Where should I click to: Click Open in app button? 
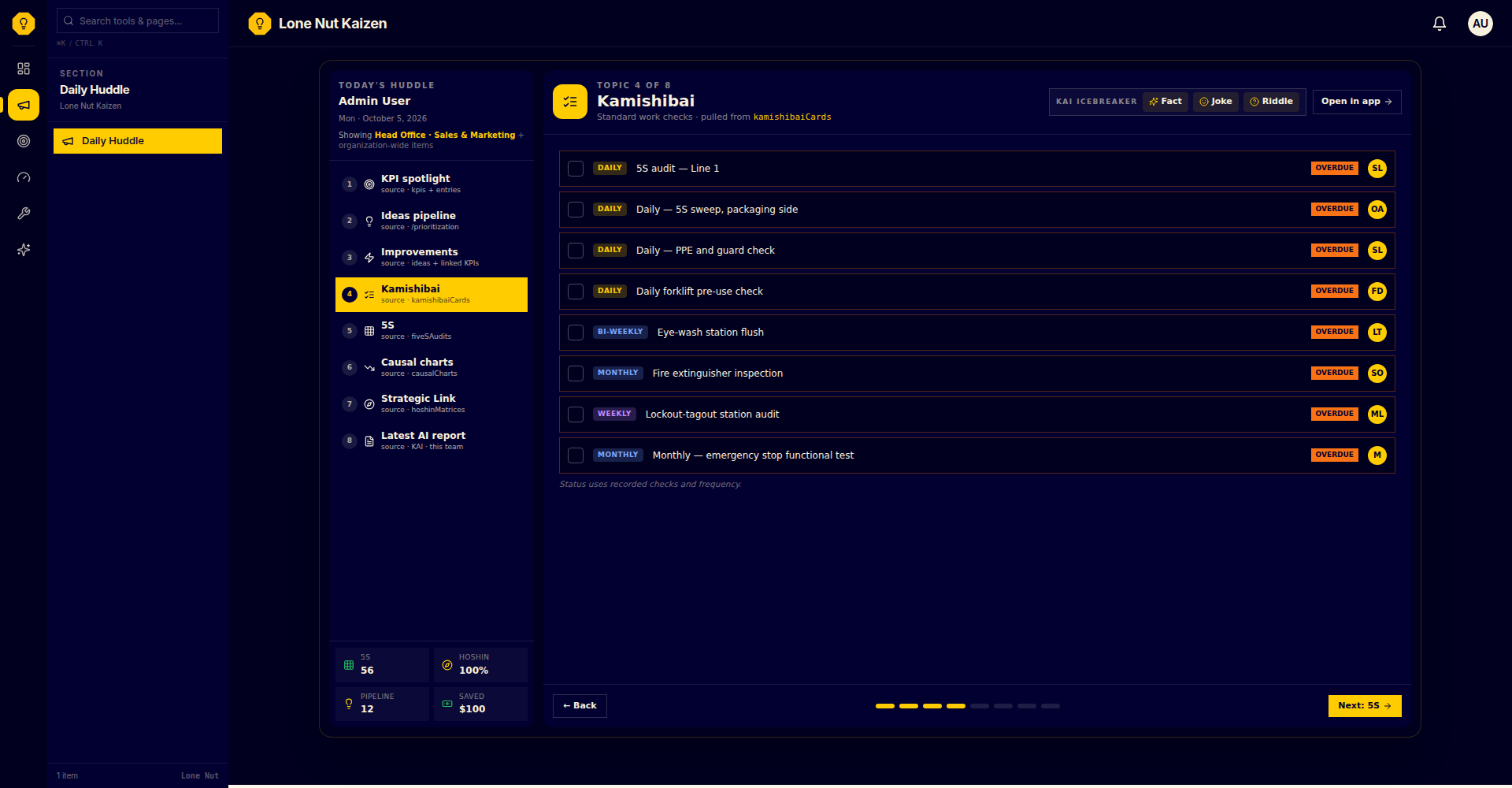click(x=1357, y=102)
